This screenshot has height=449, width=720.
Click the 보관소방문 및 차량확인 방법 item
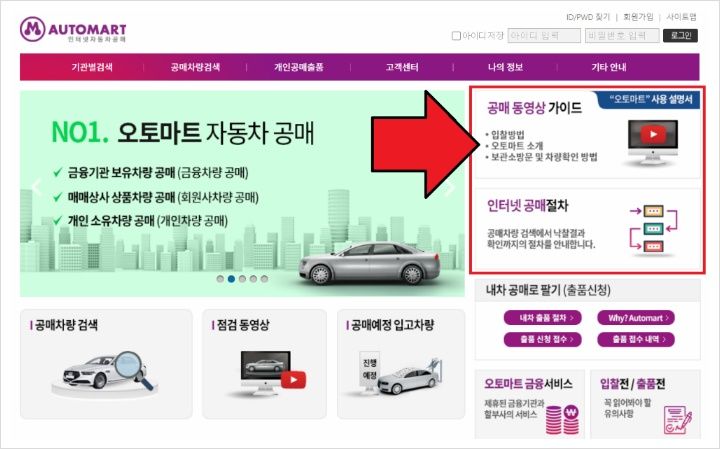tap(542, 157)
